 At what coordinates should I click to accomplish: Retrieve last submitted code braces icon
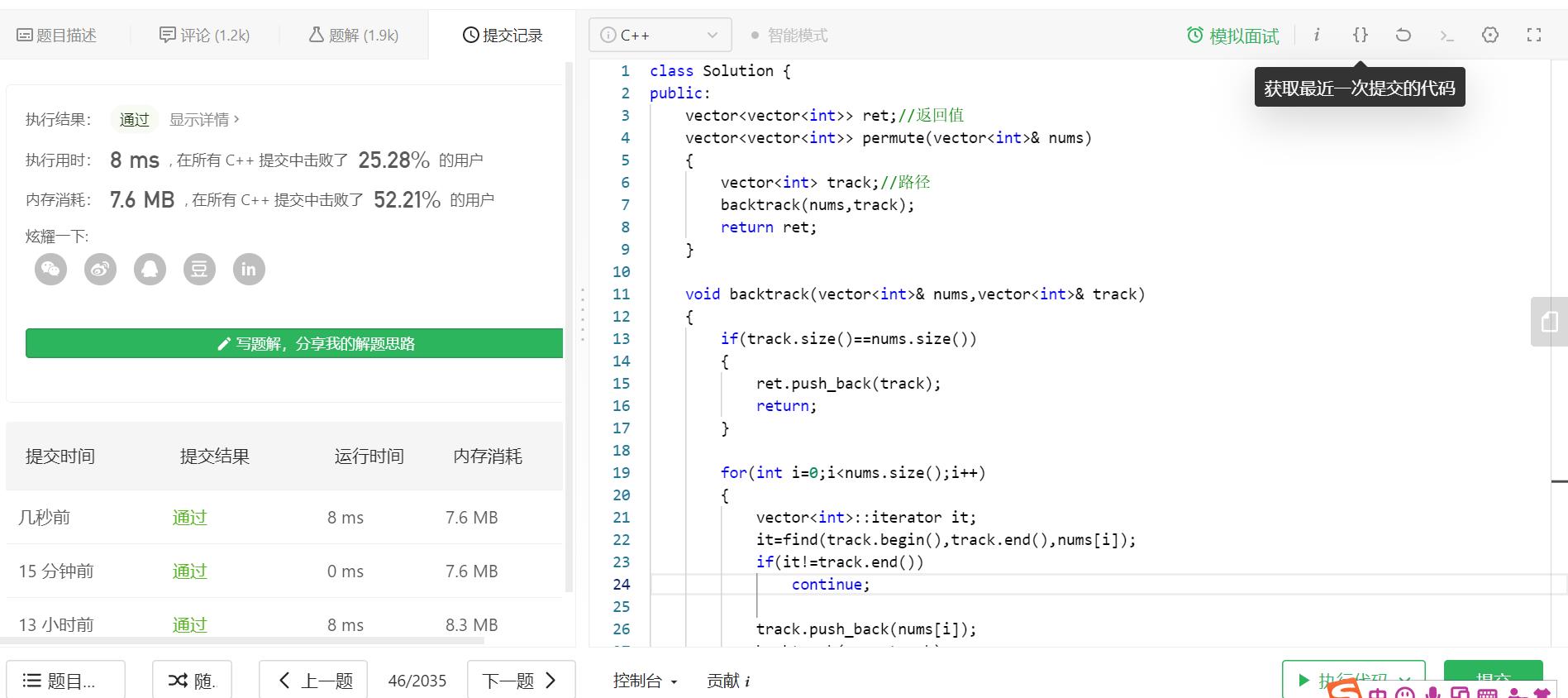tap(1361, 35)
